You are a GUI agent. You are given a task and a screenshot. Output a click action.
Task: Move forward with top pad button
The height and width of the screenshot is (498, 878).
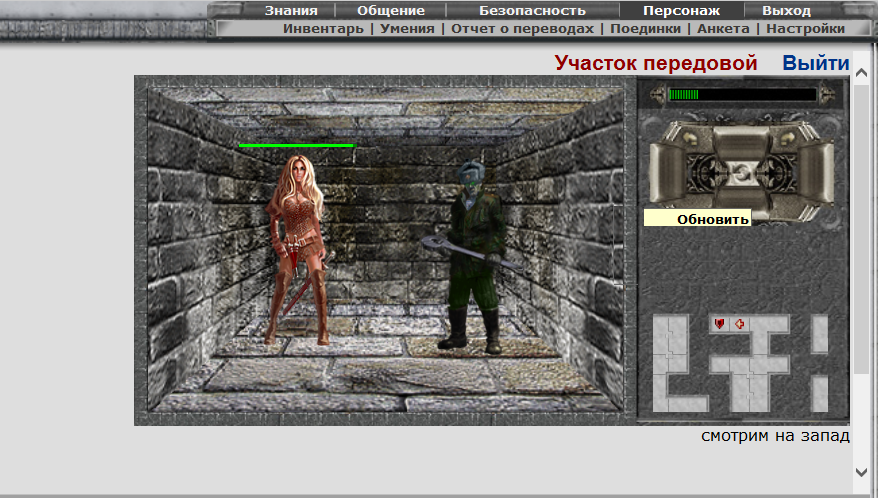740,141
